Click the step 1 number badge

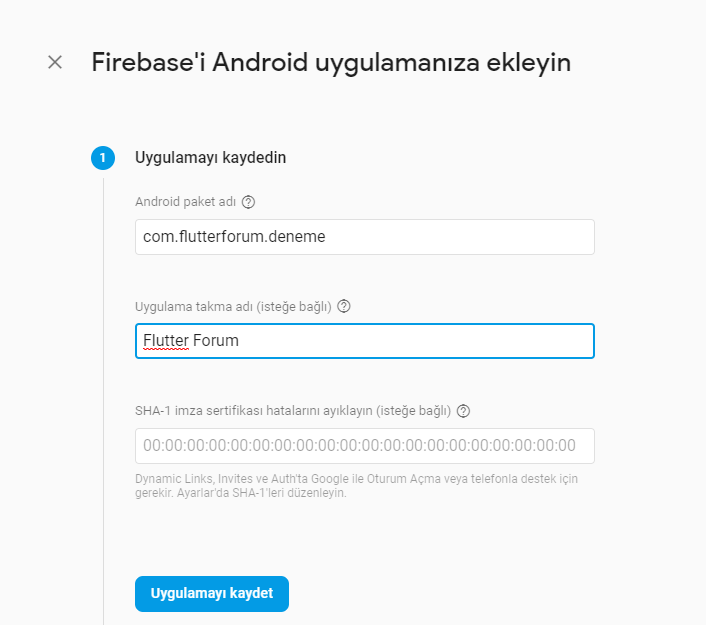coord(103,157)
